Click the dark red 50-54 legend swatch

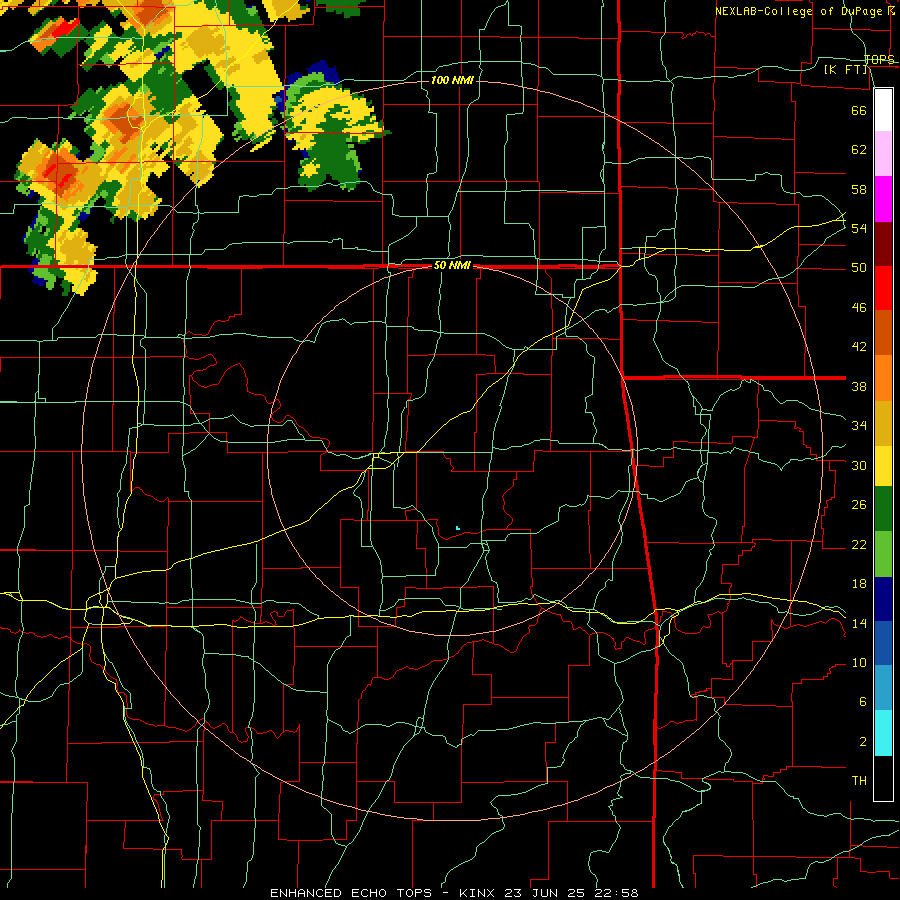883,244
